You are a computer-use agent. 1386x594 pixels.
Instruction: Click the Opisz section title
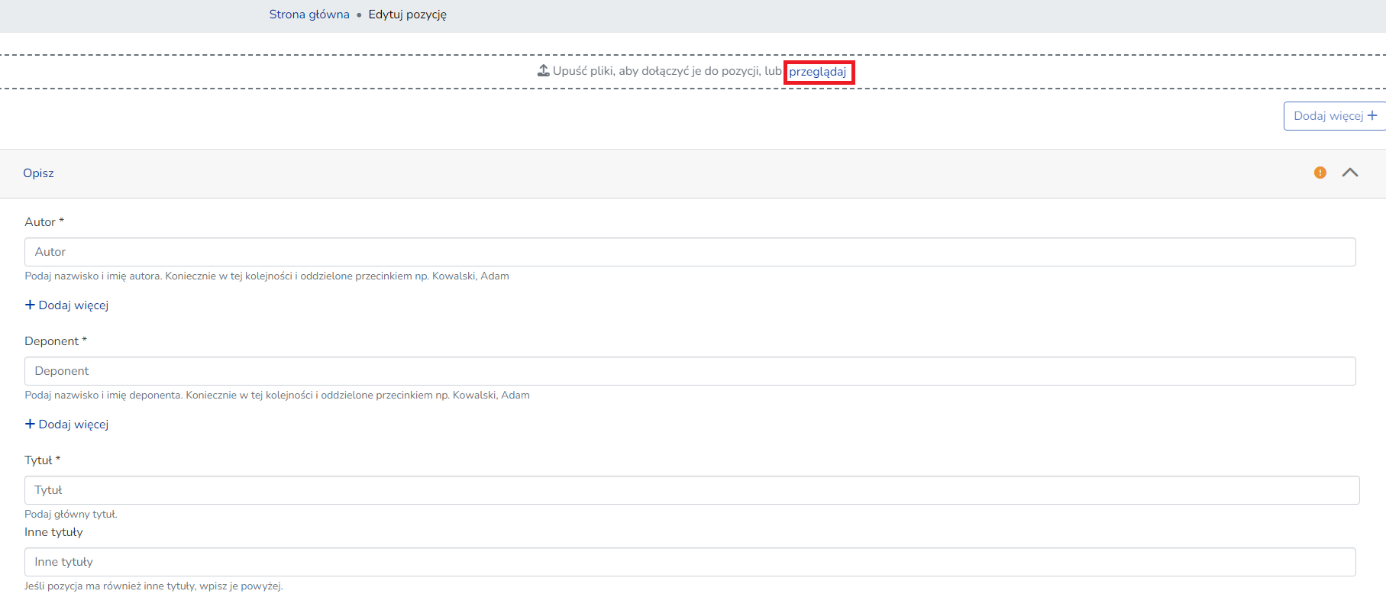pyautogui.click(x=38, y=173)
